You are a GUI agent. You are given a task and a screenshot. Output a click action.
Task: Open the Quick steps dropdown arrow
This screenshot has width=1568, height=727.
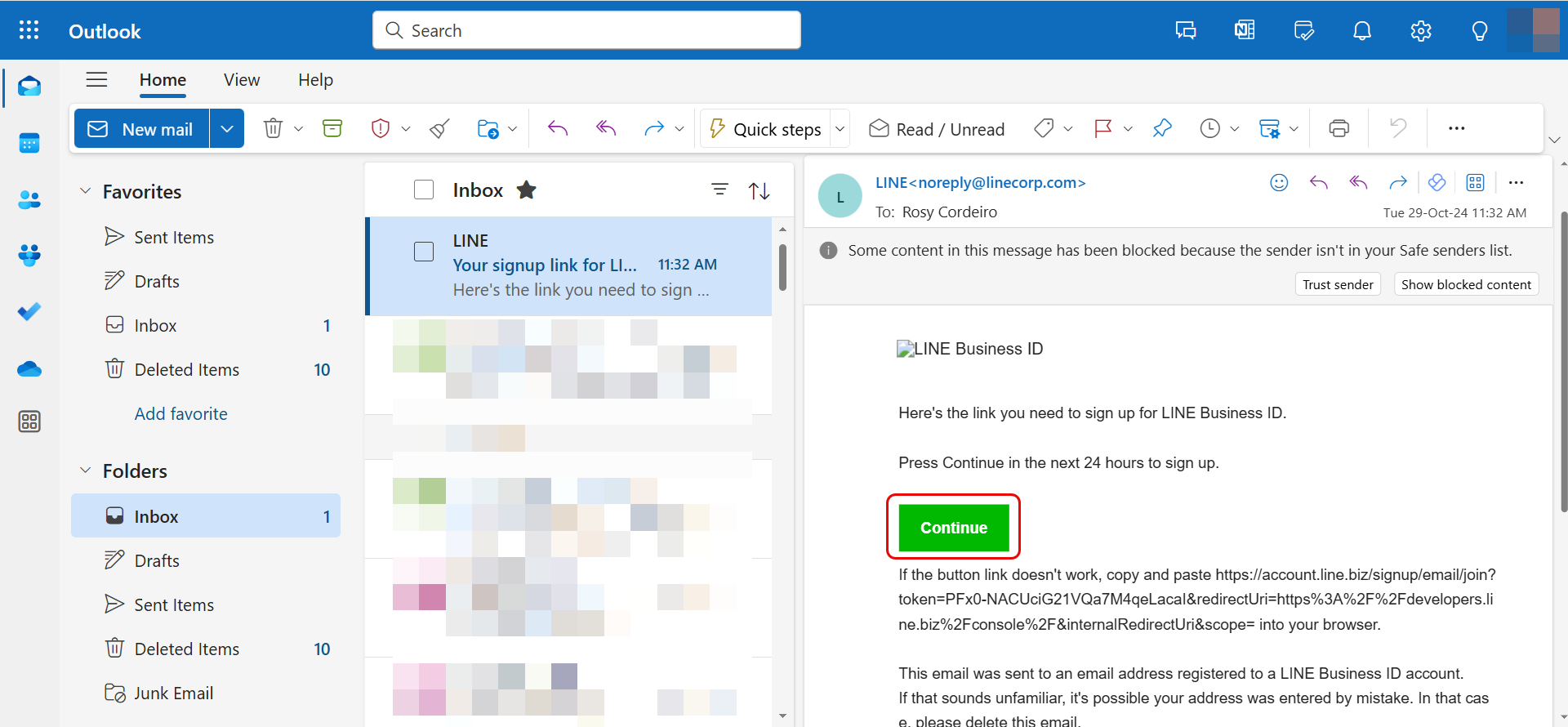click(840, 129)
